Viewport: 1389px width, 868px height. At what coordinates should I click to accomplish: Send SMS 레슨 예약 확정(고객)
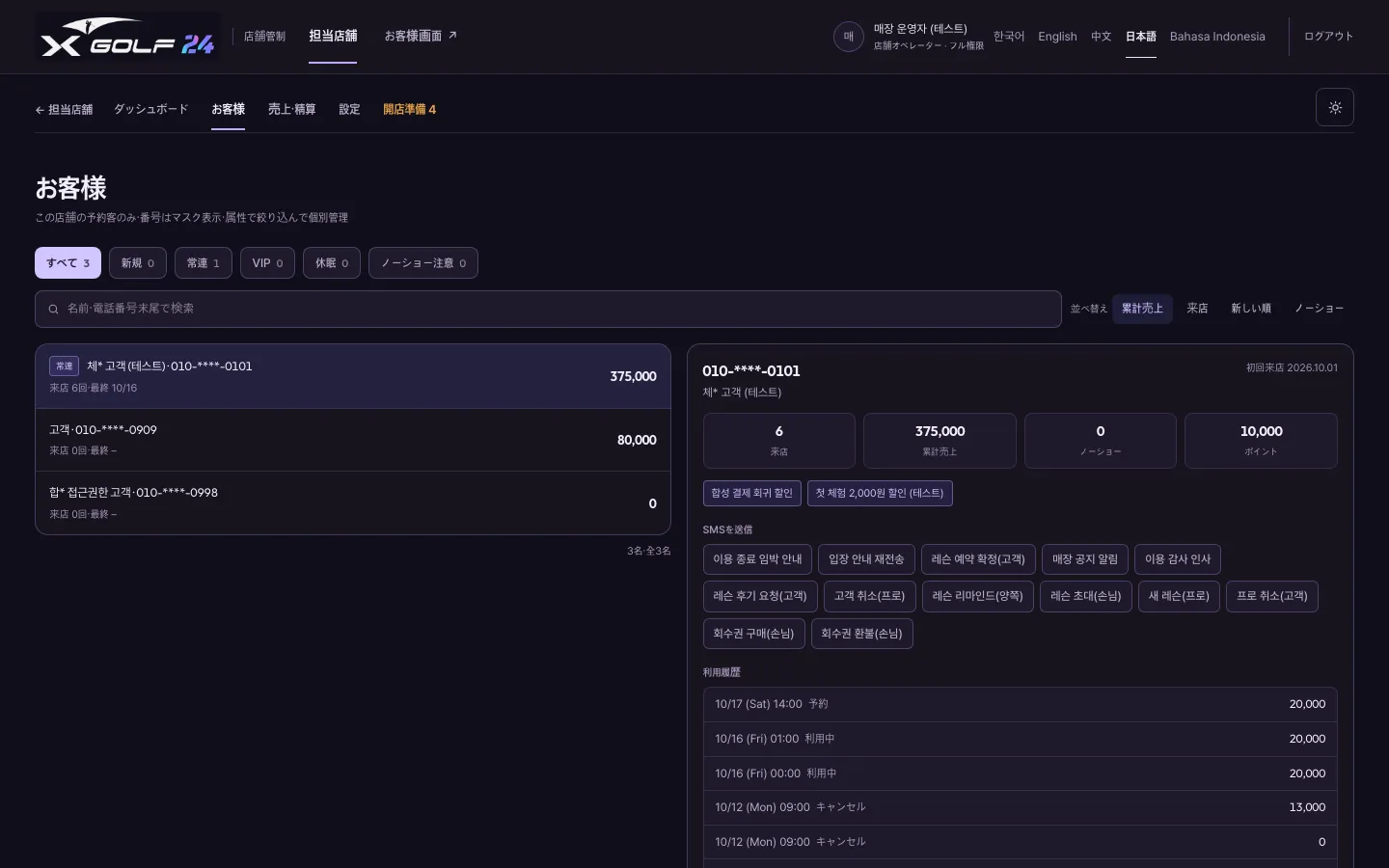pyautogui.click(x=978, y=559)
